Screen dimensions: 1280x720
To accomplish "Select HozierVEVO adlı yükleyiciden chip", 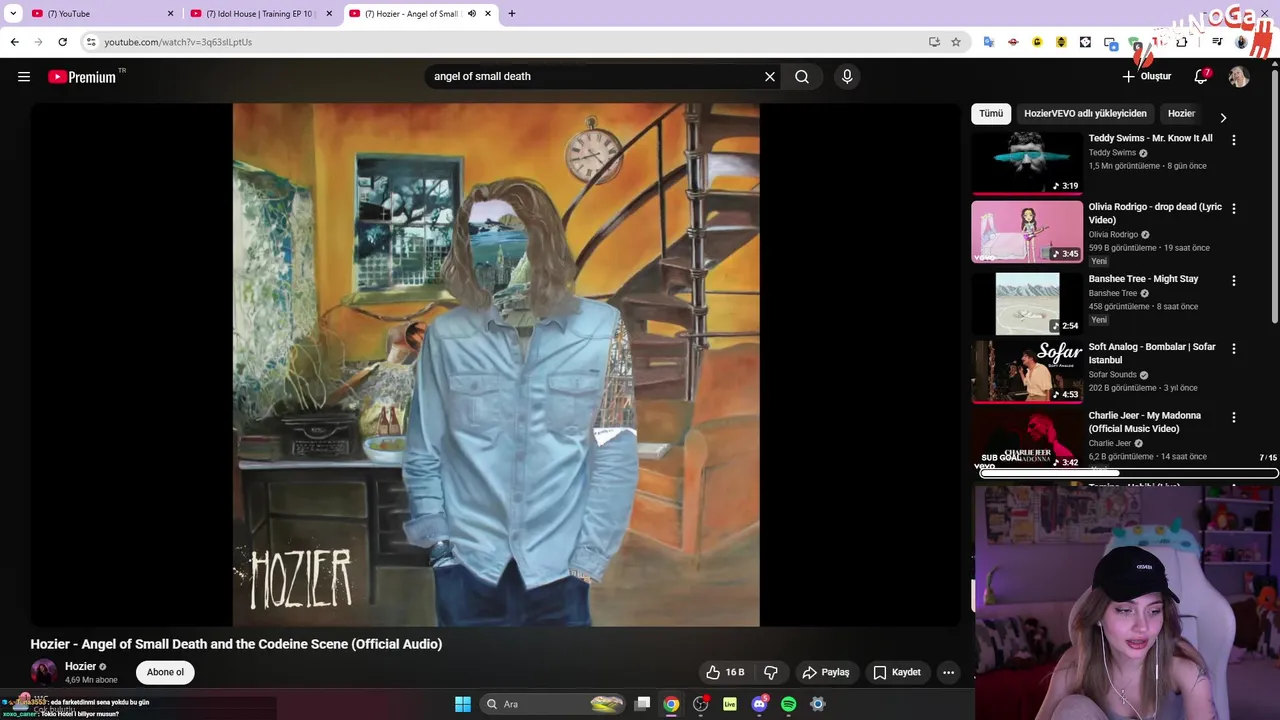I will tap(1085, 114).
